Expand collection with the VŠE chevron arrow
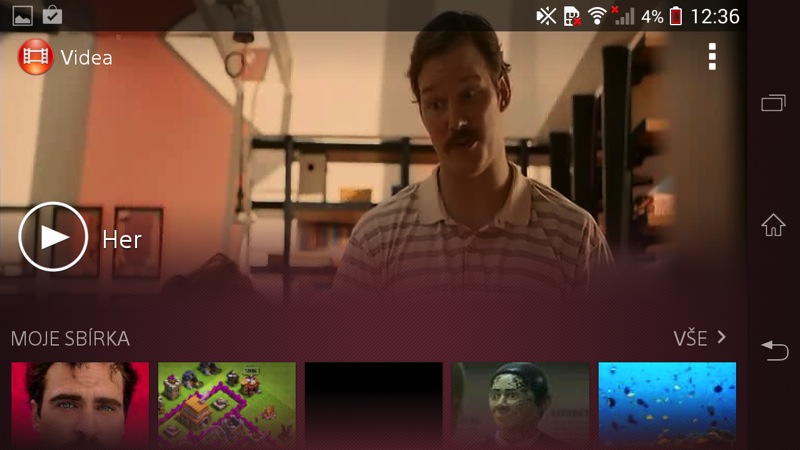Screen dimensions: 800x450 tap(721, 337)
